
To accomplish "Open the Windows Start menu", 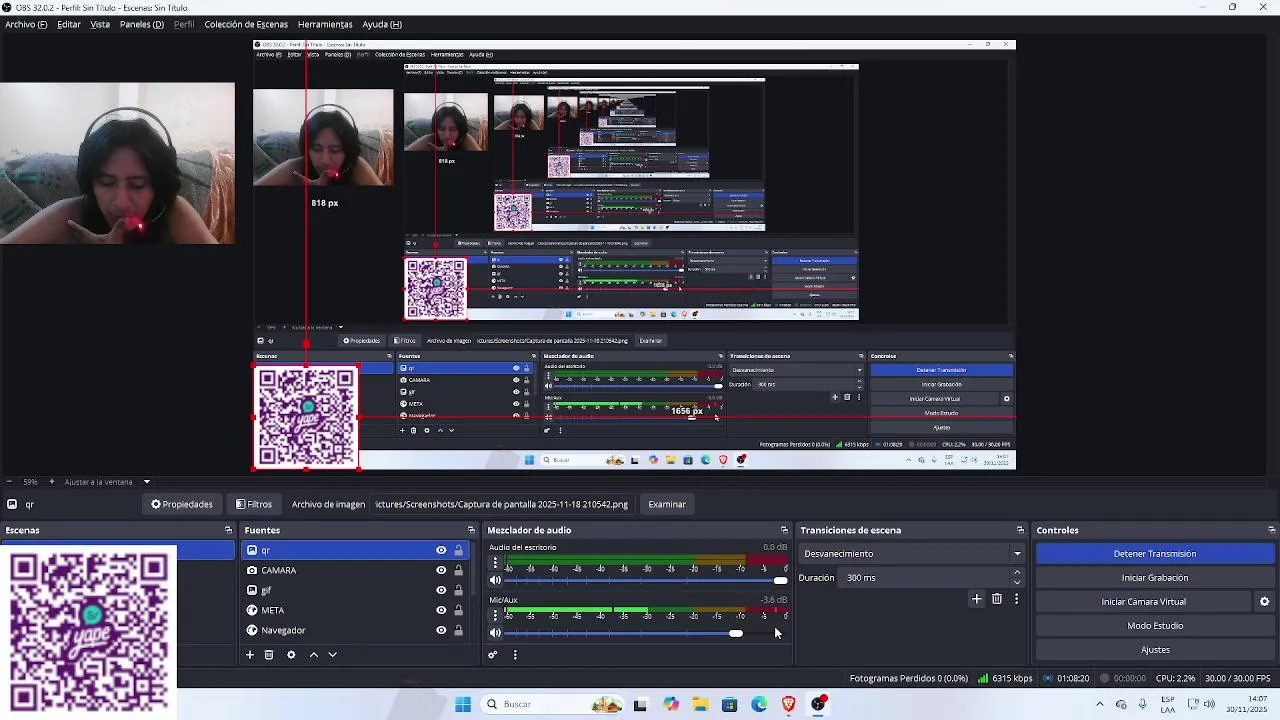I will tap(462, 704).
